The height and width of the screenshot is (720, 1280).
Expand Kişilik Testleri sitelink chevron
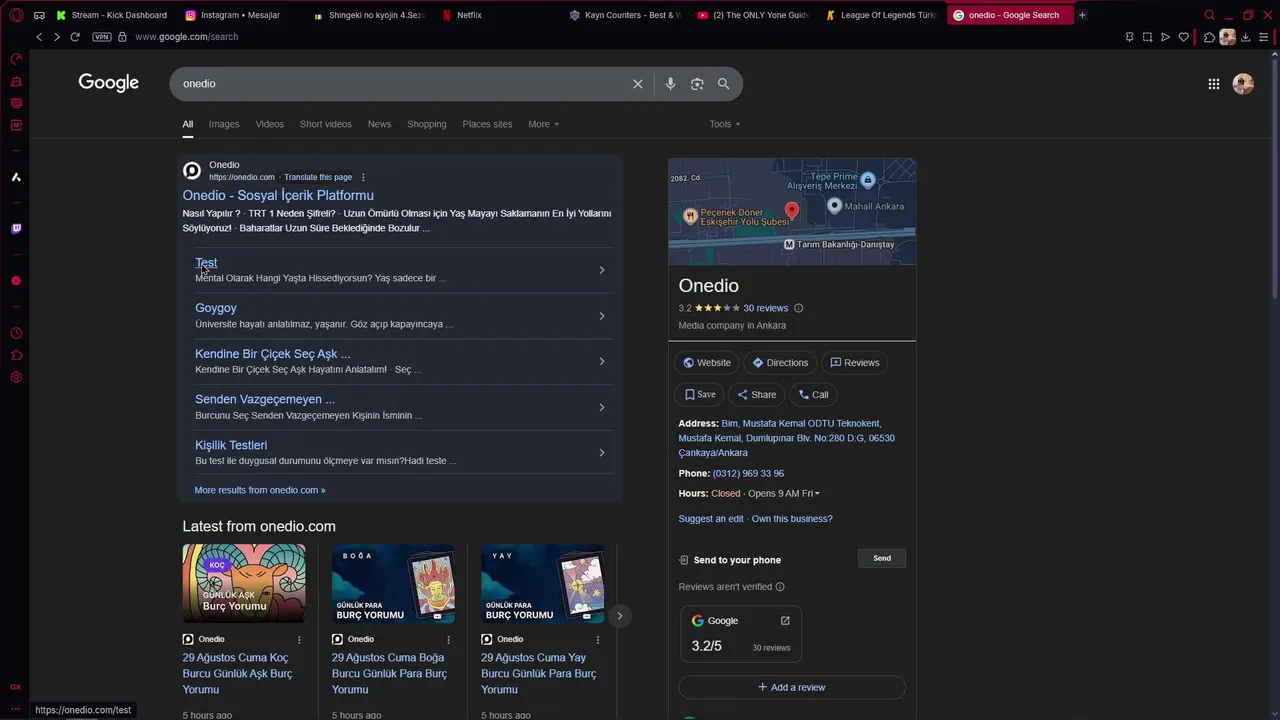601,453
